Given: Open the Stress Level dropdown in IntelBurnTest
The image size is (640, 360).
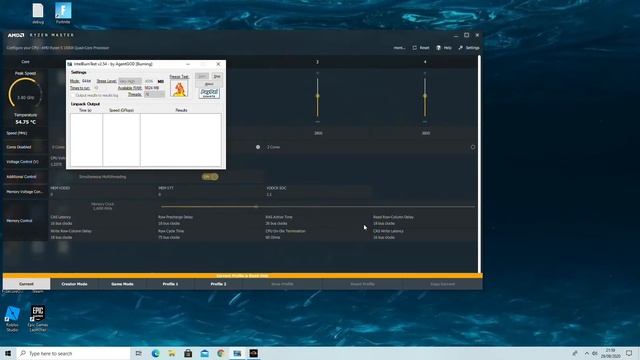Looking at the screenshot, I should click(130, 81).
